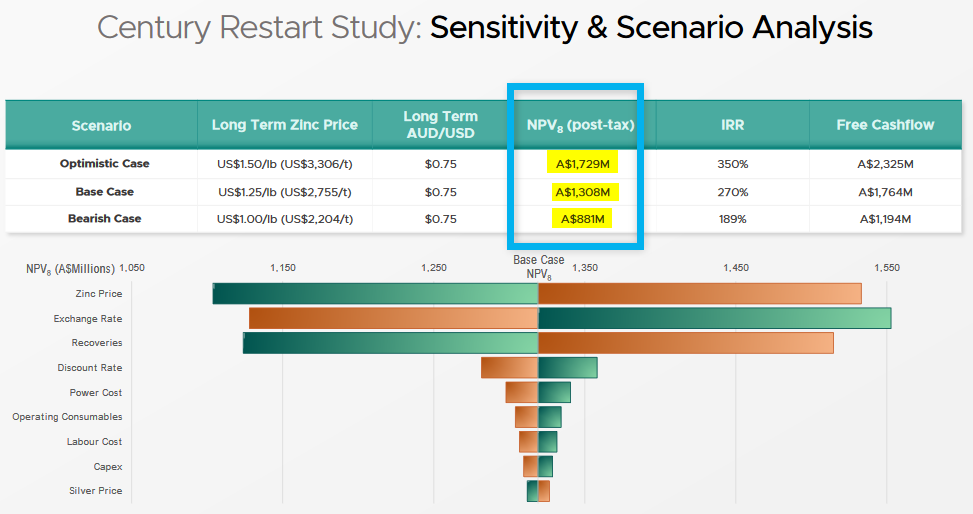
Task: Click the Scenario column header
Action: tap(101, 125)
